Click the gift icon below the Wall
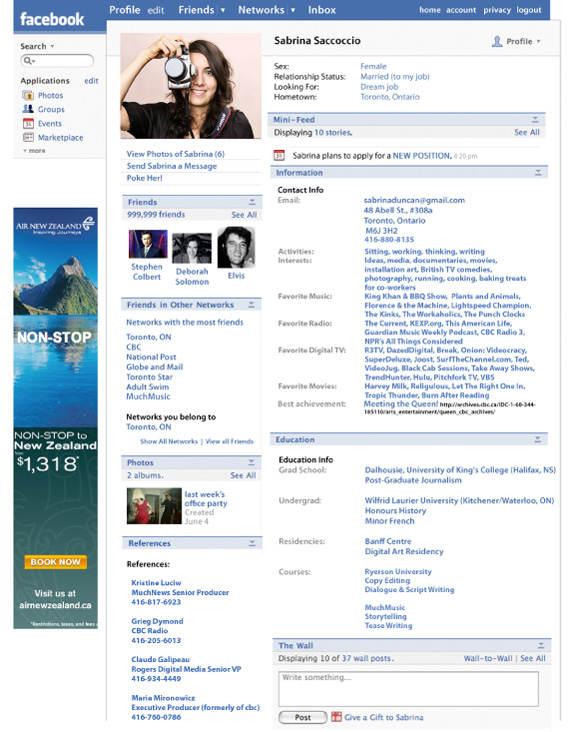 336,717
